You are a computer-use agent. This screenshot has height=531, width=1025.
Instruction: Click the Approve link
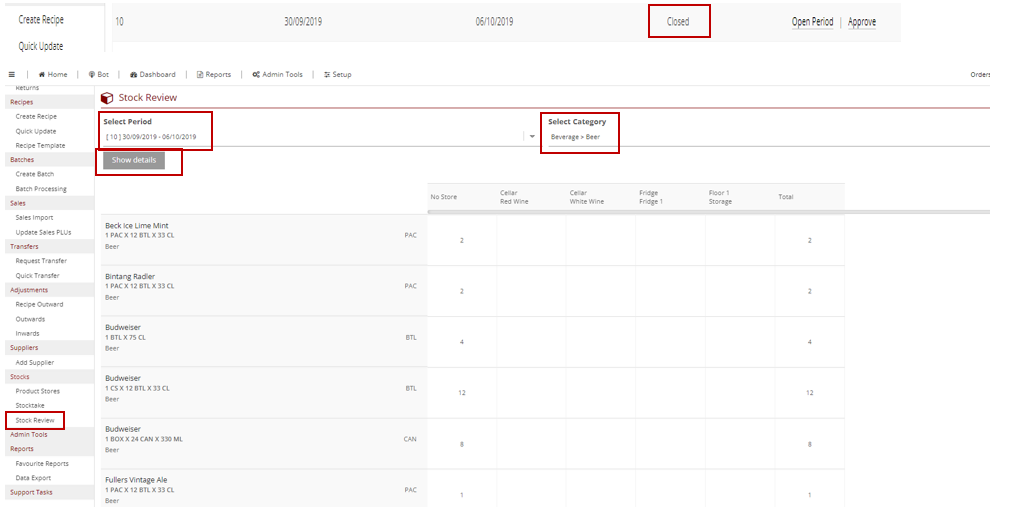click(862, 22)
